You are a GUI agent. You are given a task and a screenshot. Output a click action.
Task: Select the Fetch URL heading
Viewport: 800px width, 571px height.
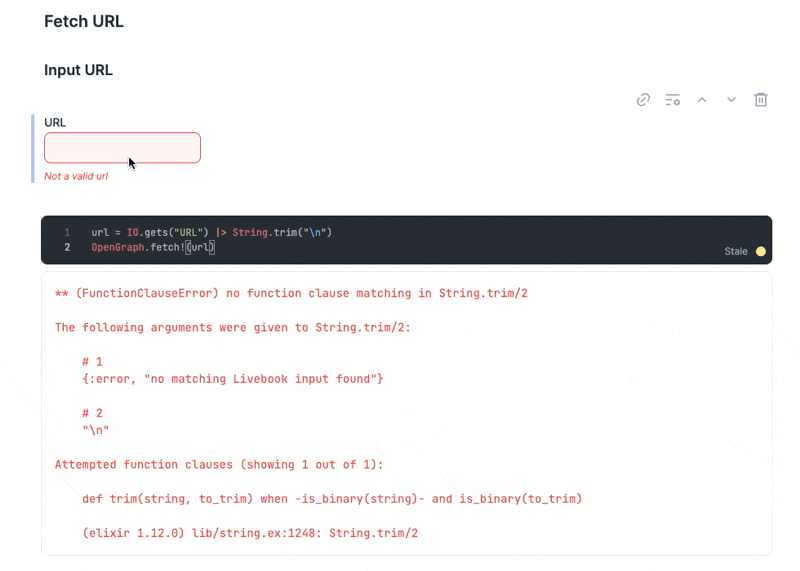(84, 21)
